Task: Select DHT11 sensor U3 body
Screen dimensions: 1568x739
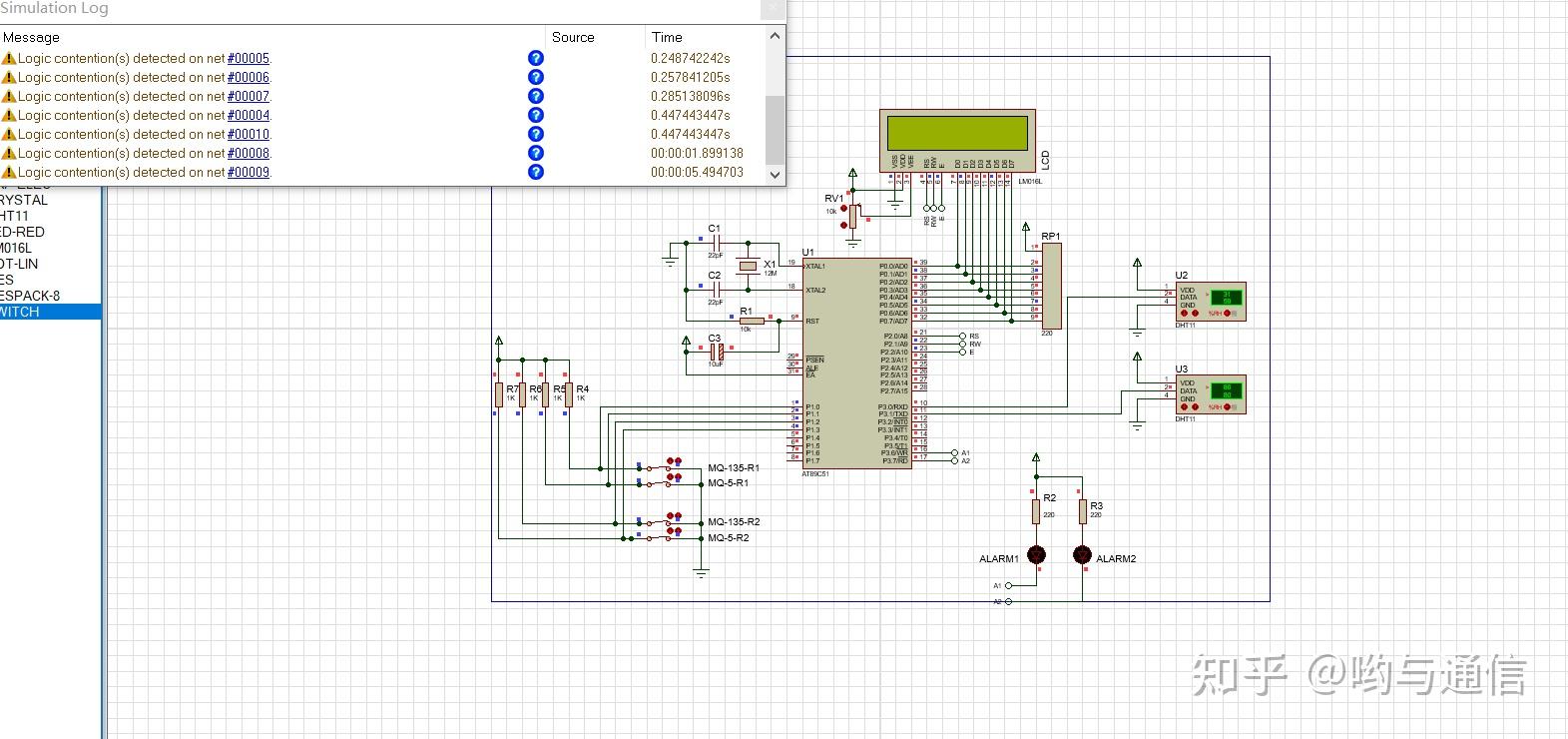Action: [1211, 394]
